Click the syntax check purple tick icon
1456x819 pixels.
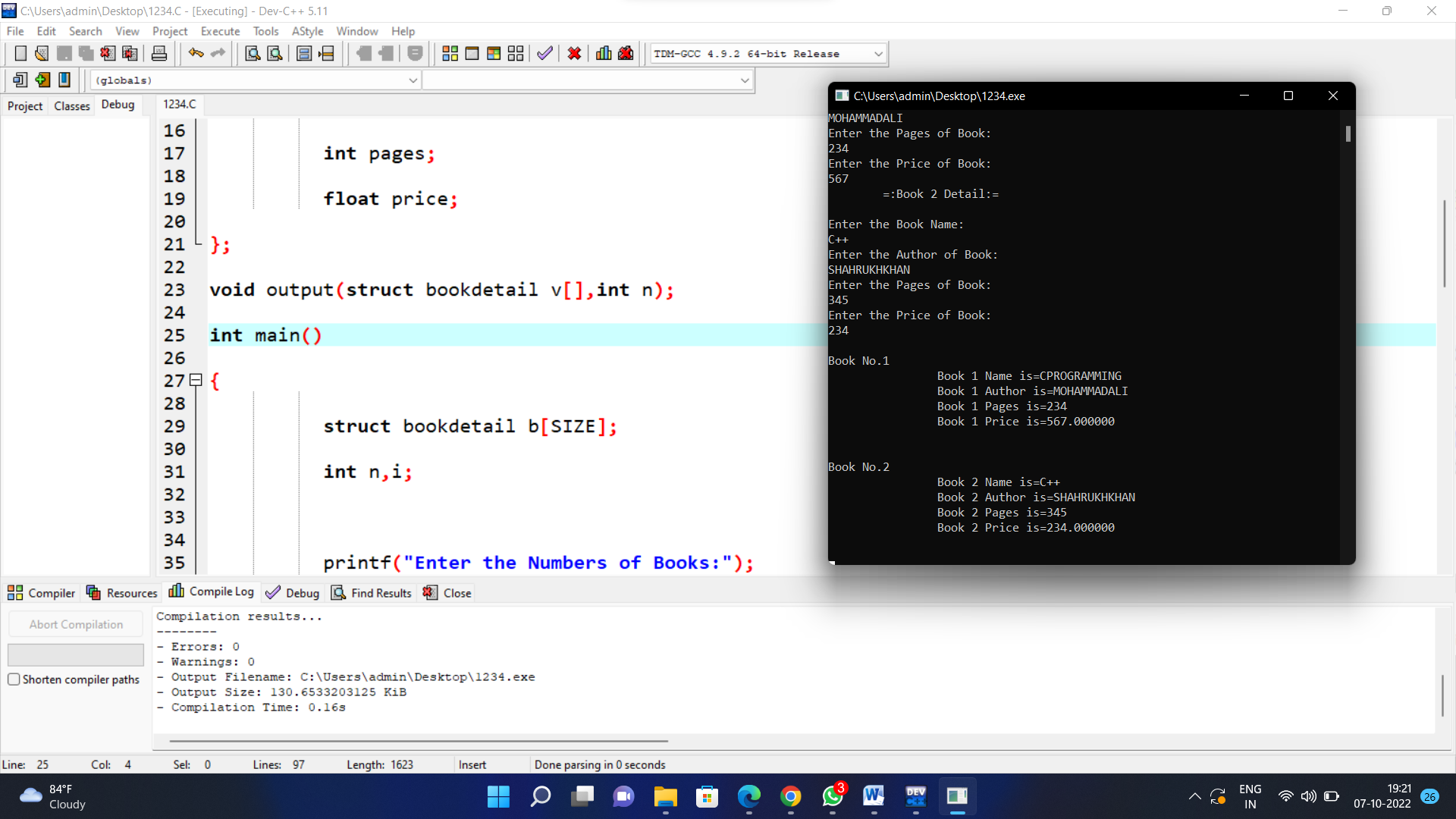pos(544,53)
